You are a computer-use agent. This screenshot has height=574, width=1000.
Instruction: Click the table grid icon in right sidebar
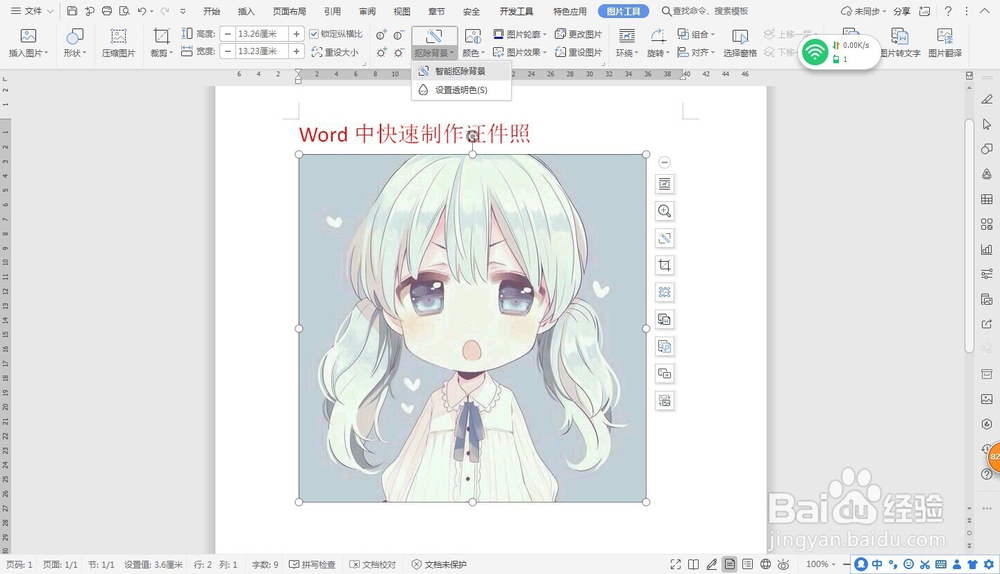tap(987, 199)
